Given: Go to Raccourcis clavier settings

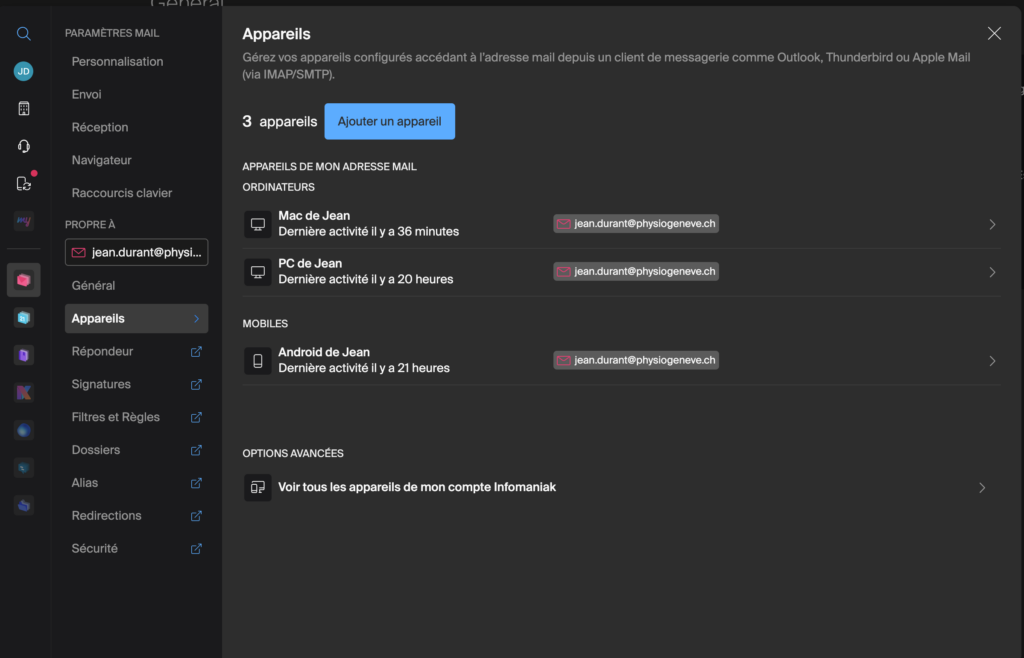Looking at the screenshot, I should pyautogui.click(x=122, y=193).
